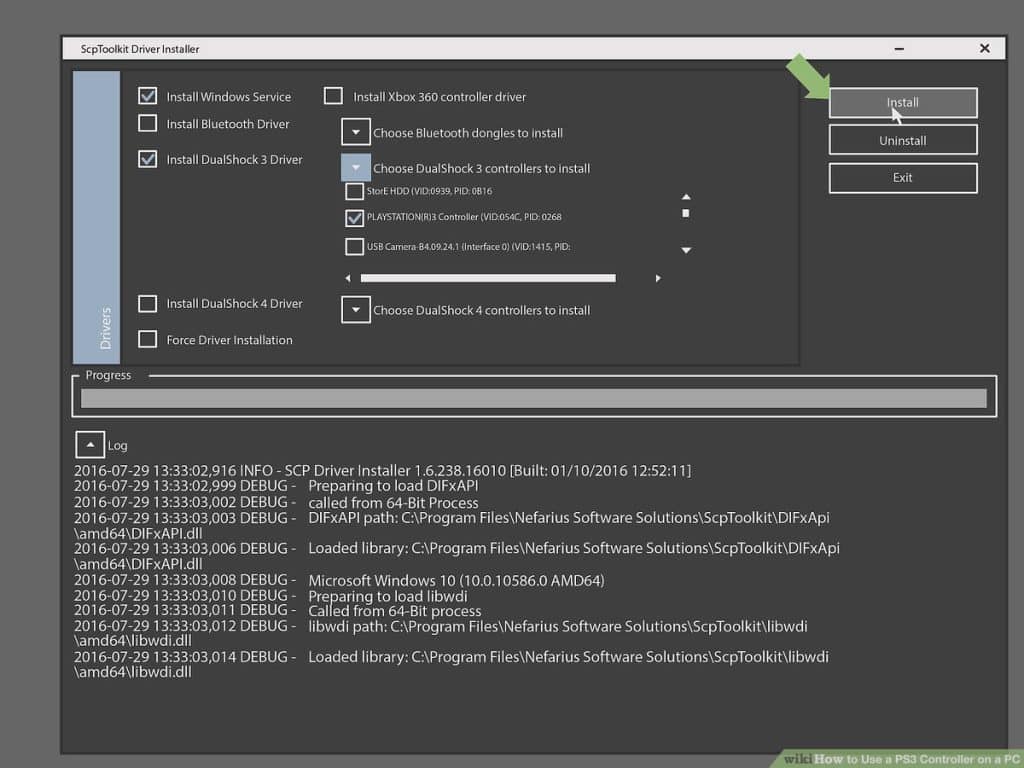Minimize the ScpToolkit Driver Installer window
Viewport: 1024px width, 768px height.
click(x=899, y=48)
